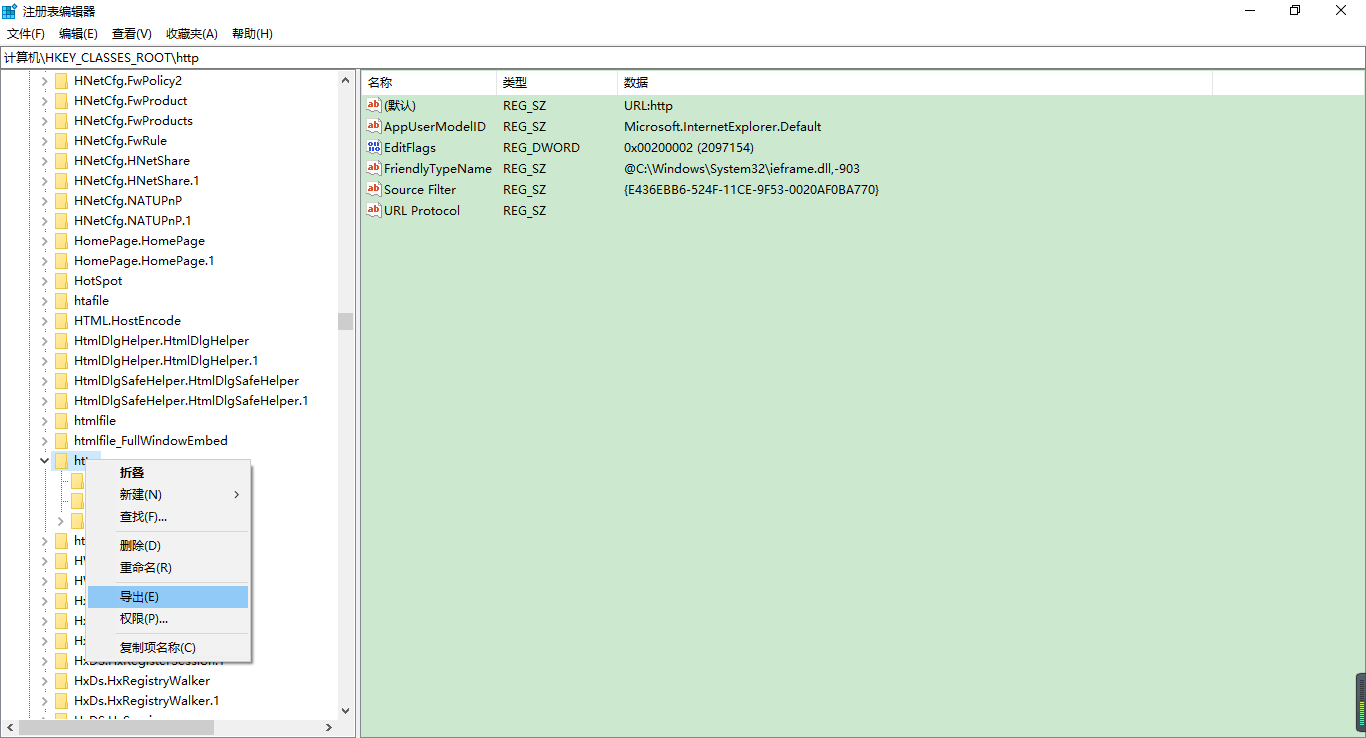Choose 复制项名称(C) in context menu
1366x738 pixels.
coord(168,648)
